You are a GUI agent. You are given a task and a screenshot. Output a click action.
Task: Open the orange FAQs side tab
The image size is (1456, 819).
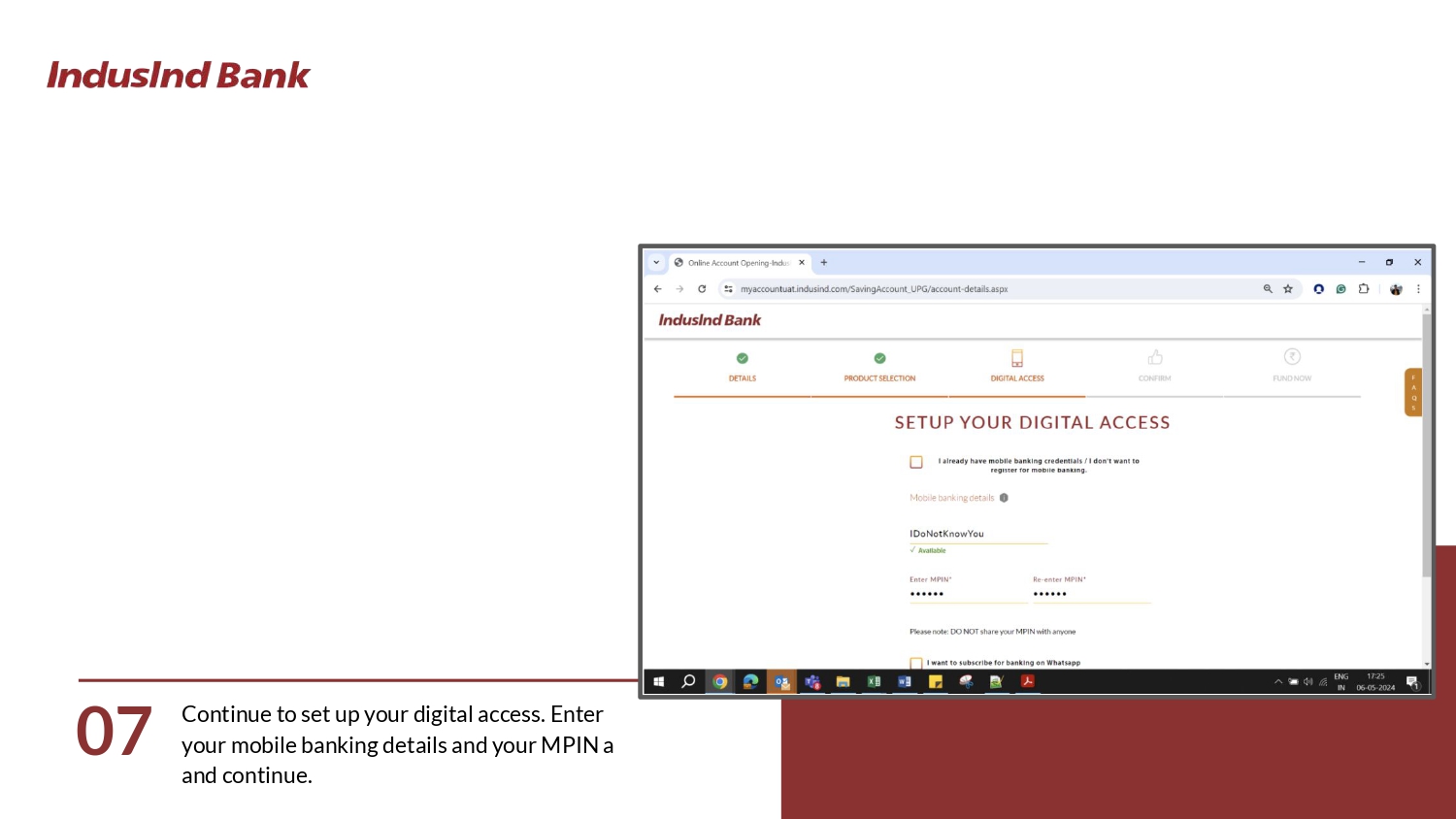tap(1413, 392)
